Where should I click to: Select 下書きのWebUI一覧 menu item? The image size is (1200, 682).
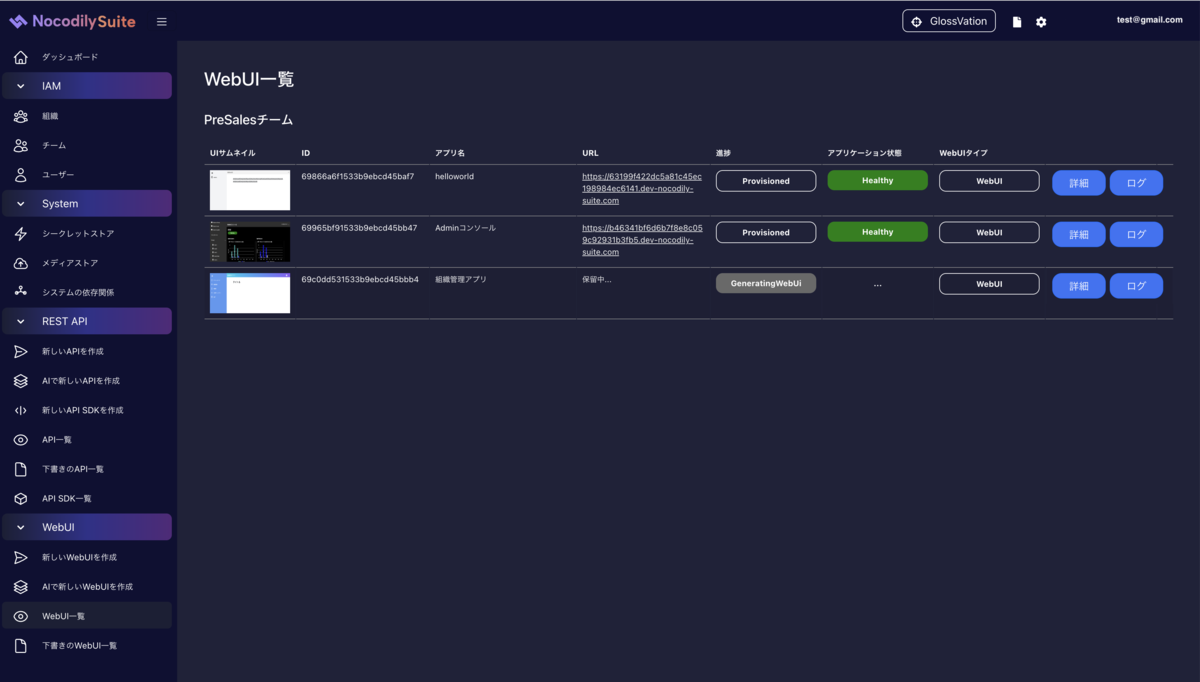(x=87, y=646)
